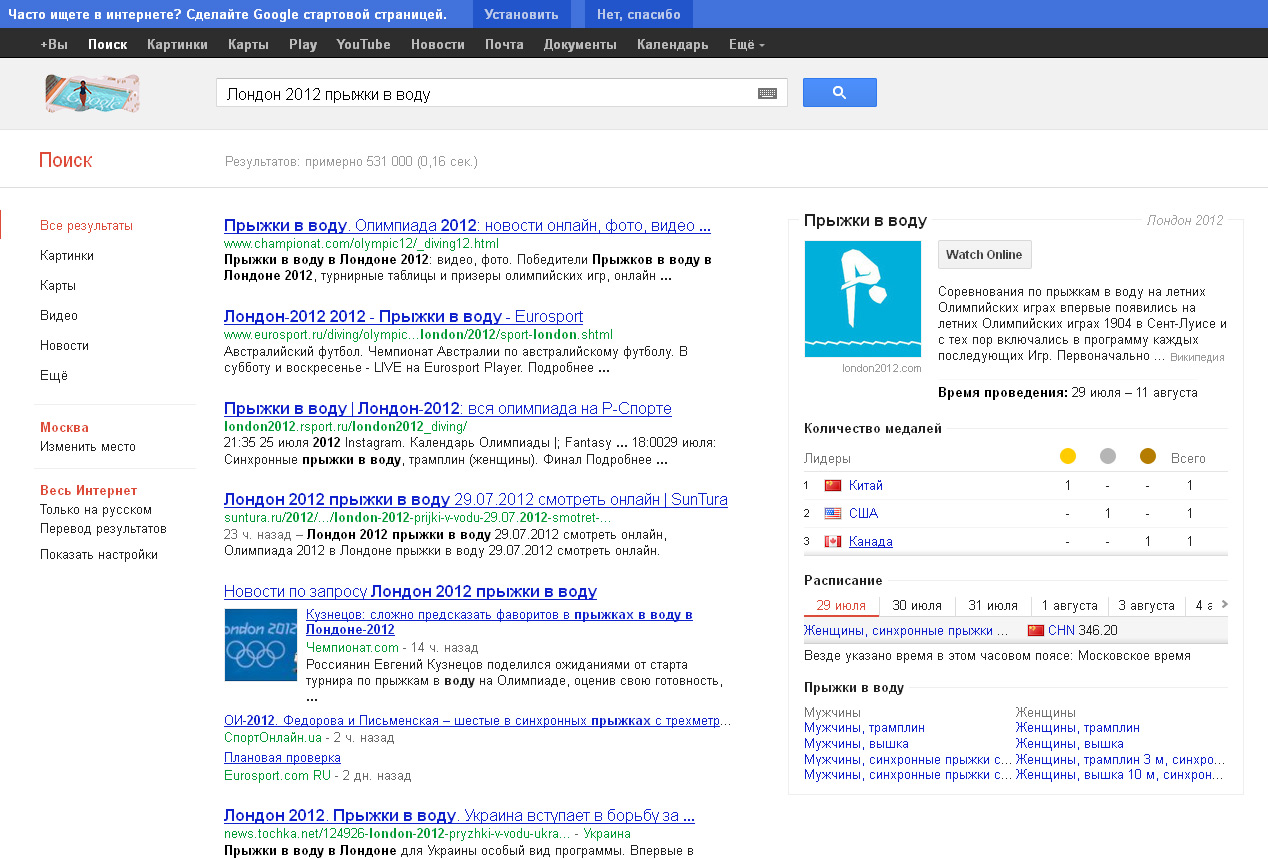Click the CHN flag next to 346.20
Image resolution: width=1268 pixels, height=860 pixels.
(x=1036, y=630)
